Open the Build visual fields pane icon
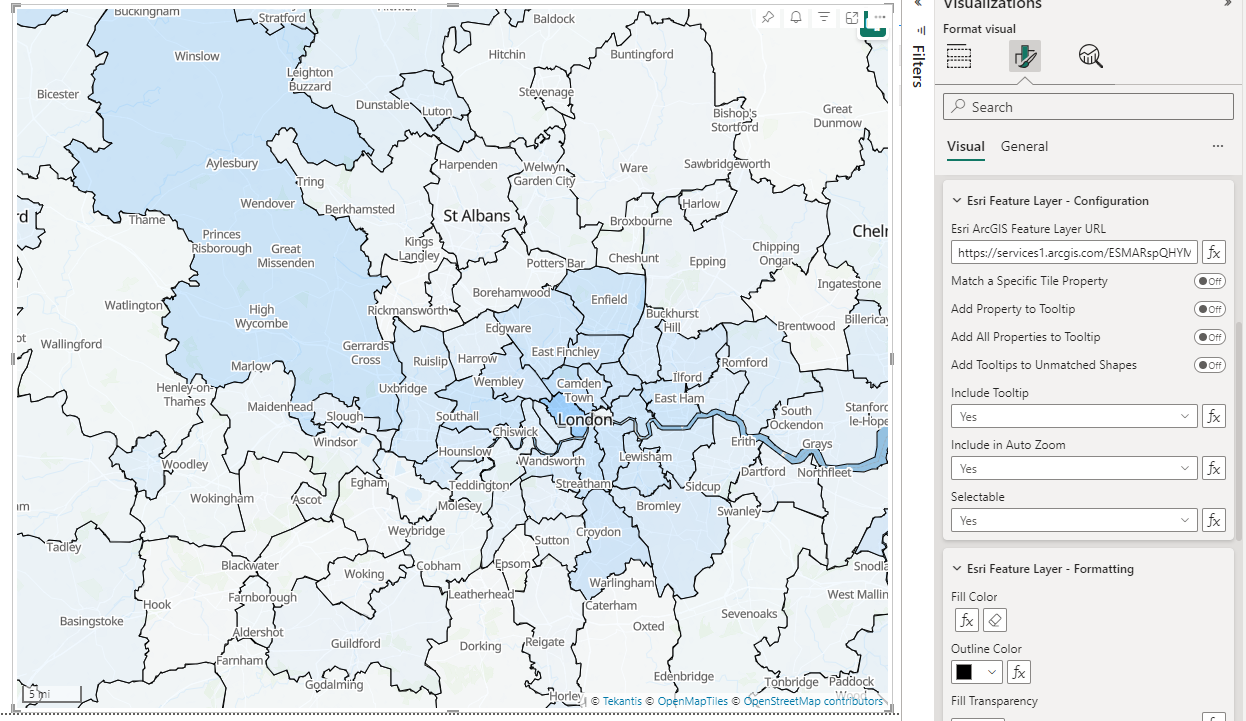Screen dimensions: 1246x721 959,56
